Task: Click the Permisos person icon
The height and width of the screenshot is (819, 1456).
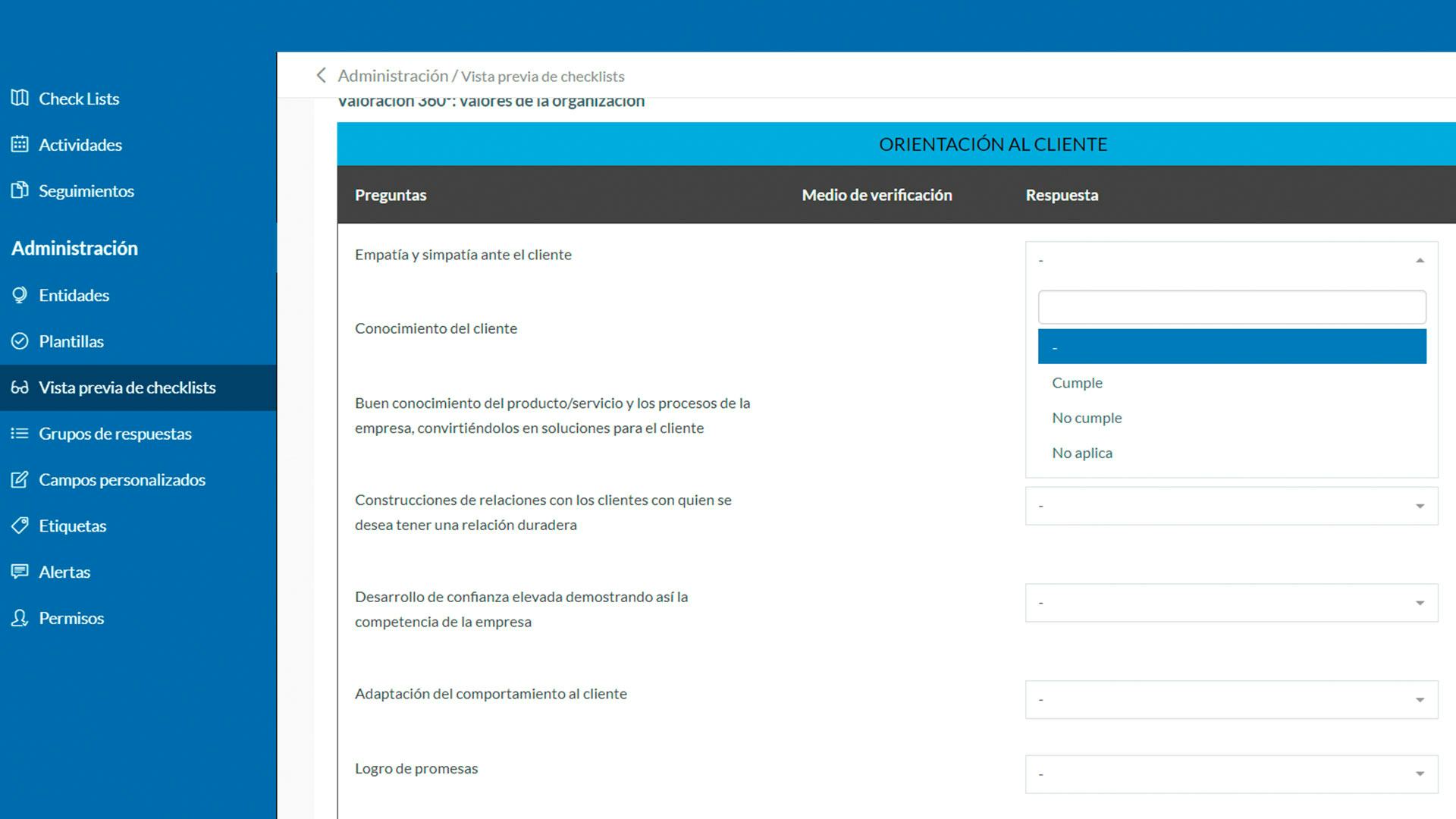Action: 20,618
